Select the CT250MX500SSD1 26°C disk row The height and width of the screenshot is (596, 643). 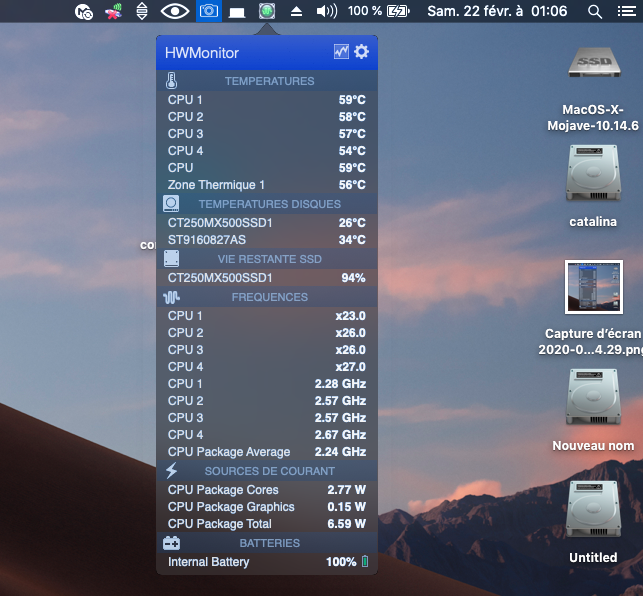[x=267, y=223]
